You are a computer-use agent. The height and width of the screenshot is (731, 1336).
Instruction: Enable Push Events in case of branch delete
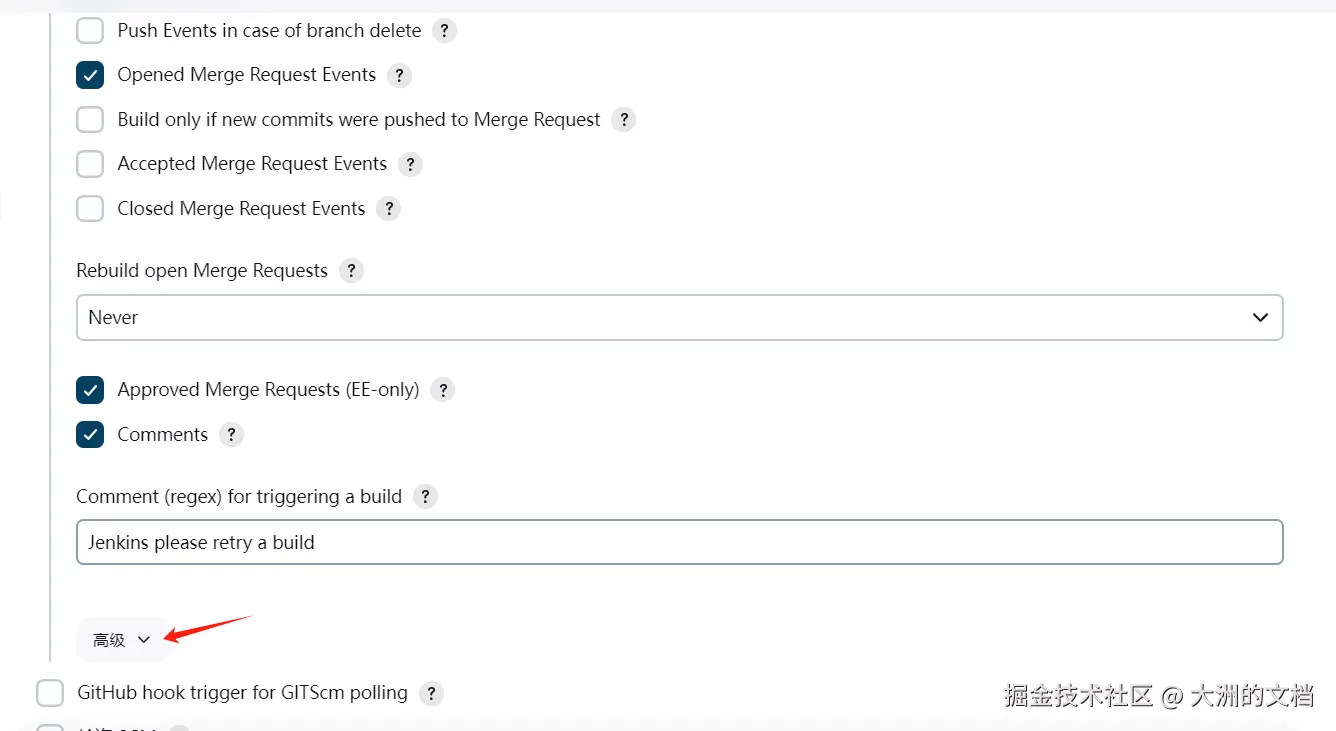(x=90, y=31)
